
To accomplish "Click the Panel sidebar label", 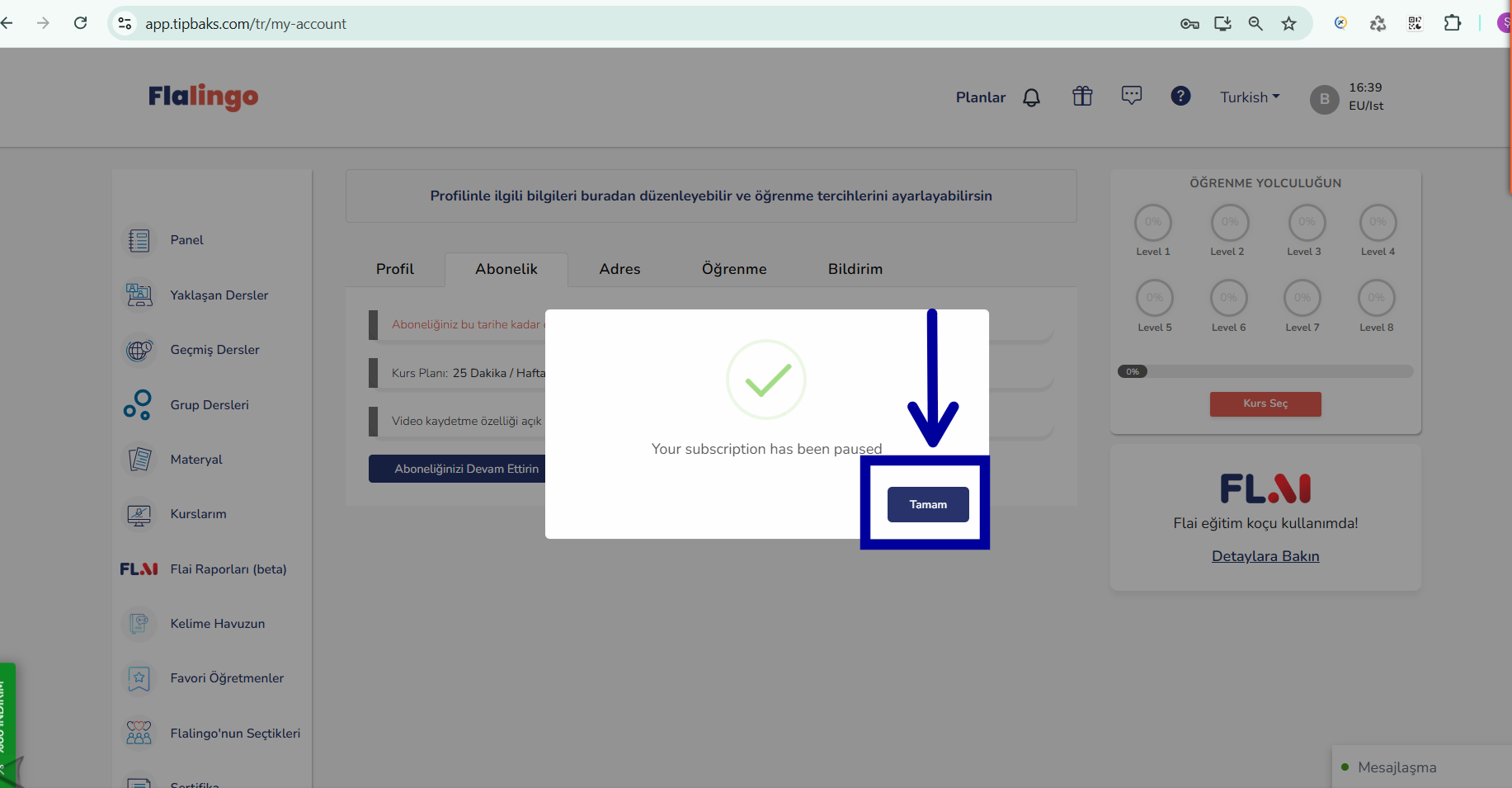I will point(186,240).
